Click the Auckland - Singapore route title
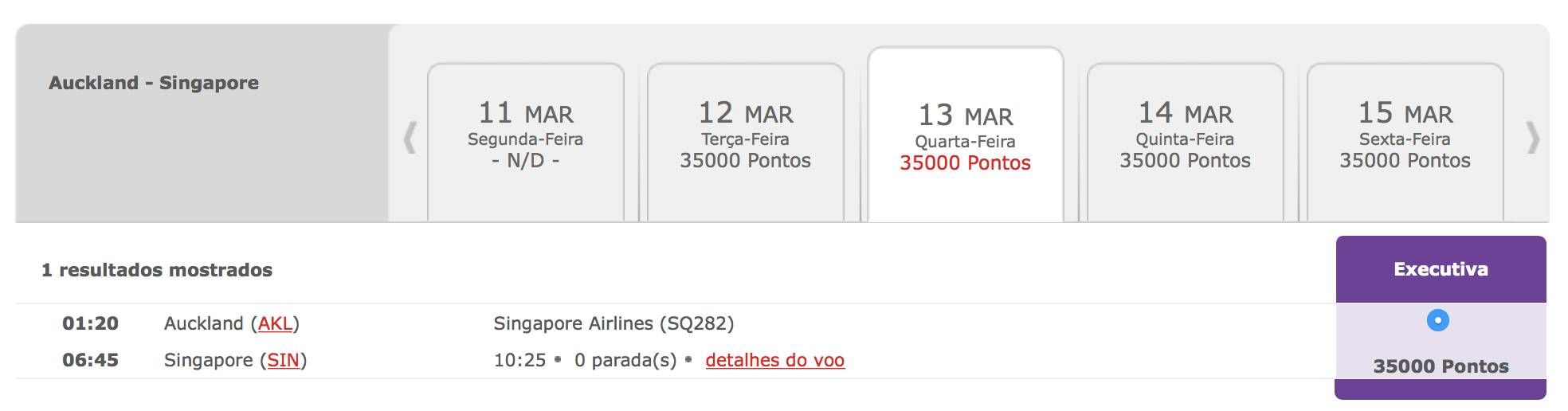The image size is (1568, 411). click(154, 83)
